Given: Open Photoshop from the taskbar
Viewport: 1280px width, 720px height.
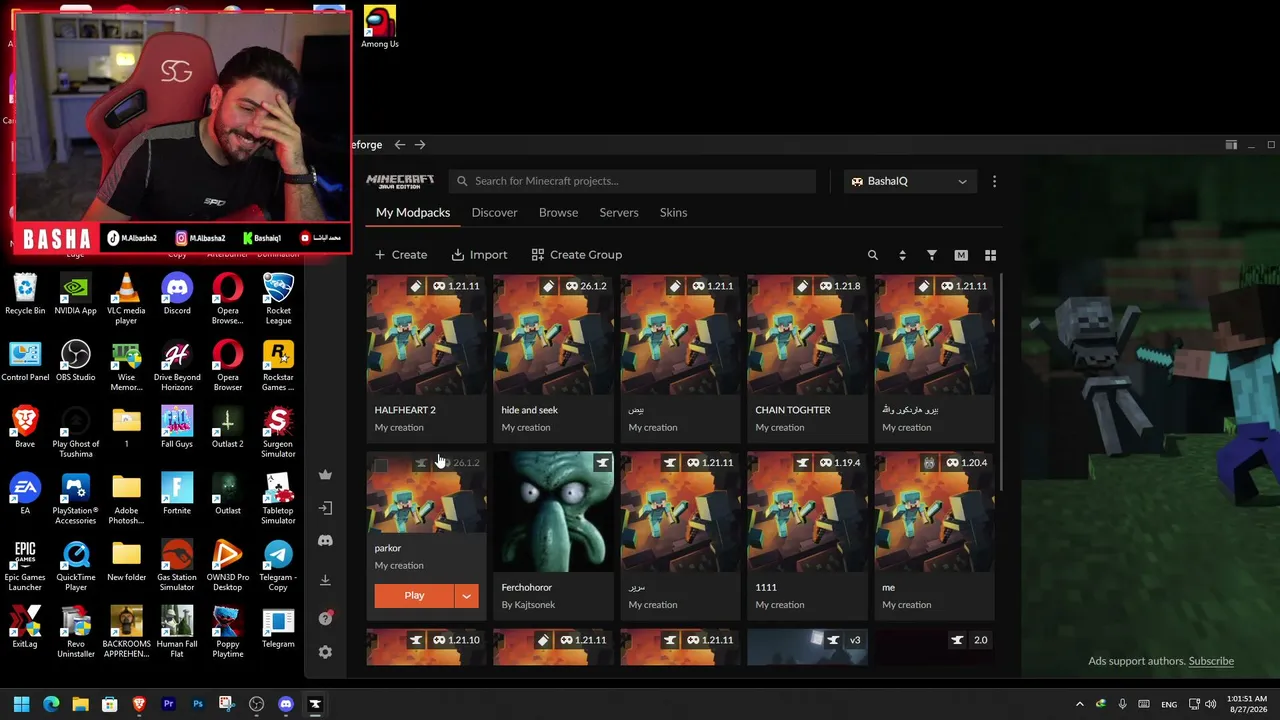Looking at the screenshot, I should (198, 704).
